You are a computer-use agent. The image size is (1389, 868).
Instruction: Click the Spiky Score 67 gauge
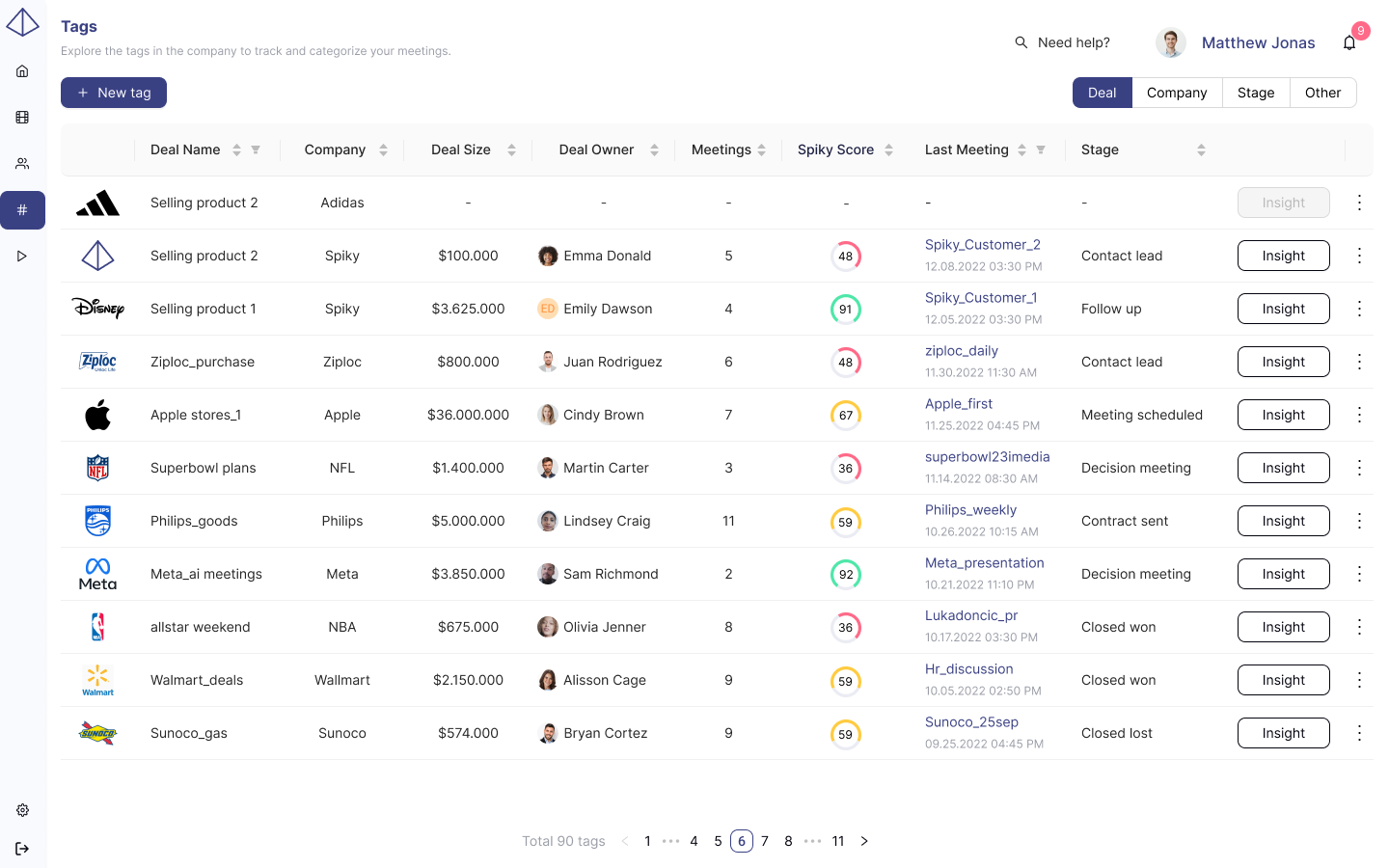click(x=846, y=415)
